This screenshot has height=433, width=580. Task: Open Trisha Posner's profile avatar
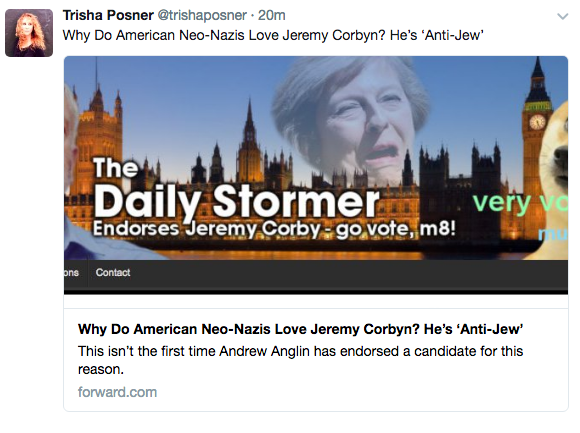[29, 33]
